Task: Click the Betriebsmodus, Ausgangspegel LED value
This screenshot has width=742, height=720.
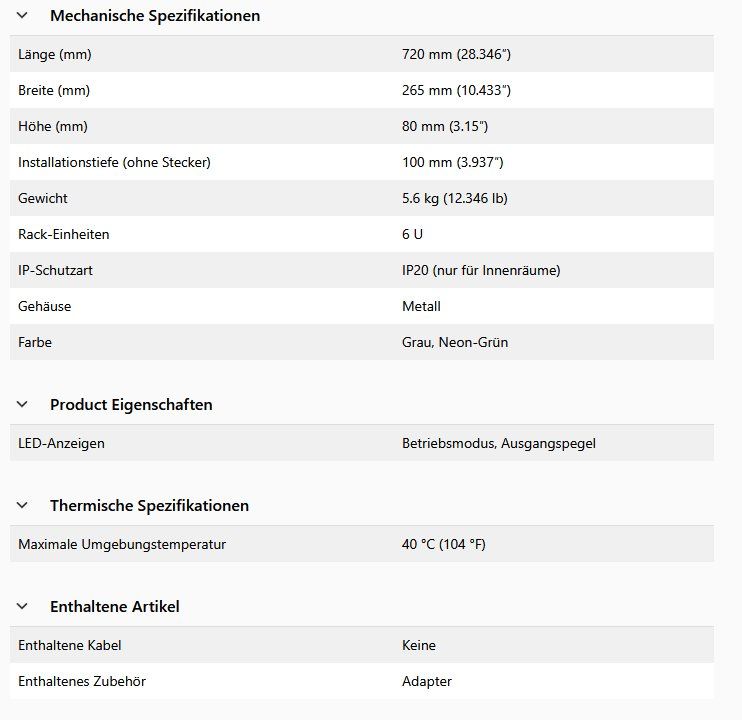Action: click(499, 443)
